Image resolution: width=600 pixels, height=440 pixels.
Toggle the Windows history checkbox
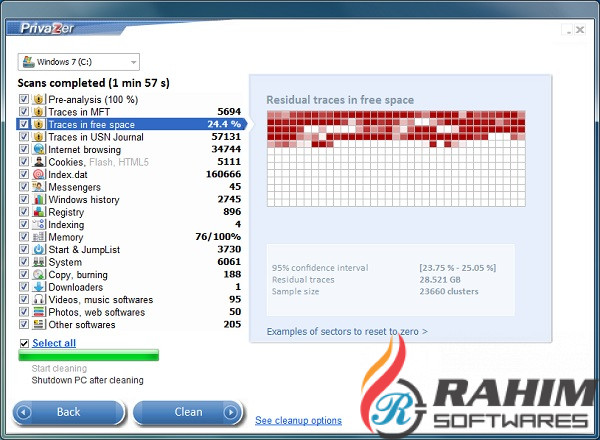24,199
